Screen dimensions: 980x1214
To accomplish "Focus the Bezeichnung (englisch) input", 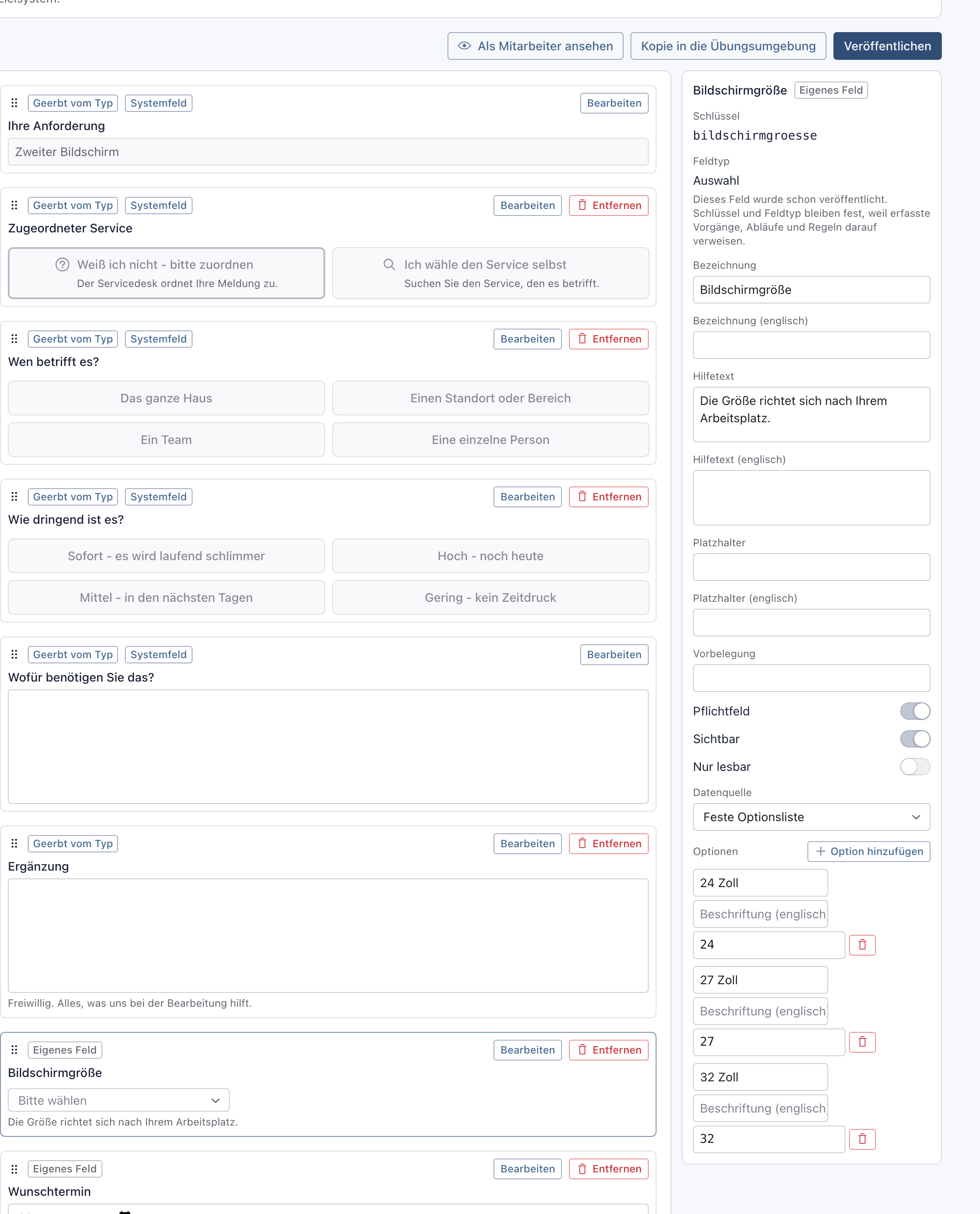I will coord(811,345).
